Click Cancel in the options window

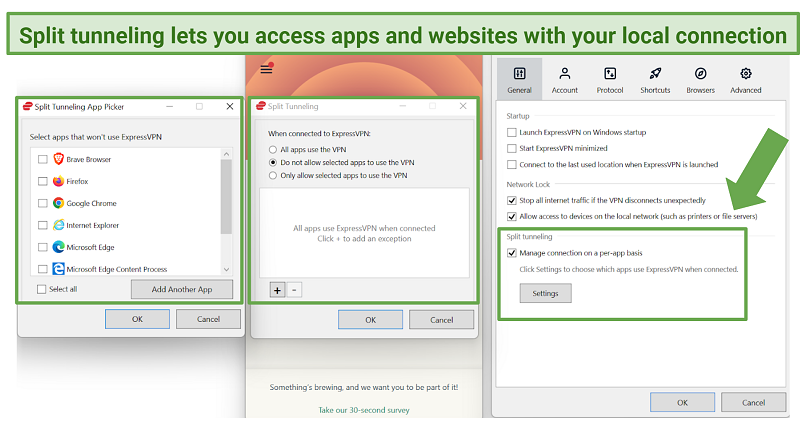tap(754, 402)
